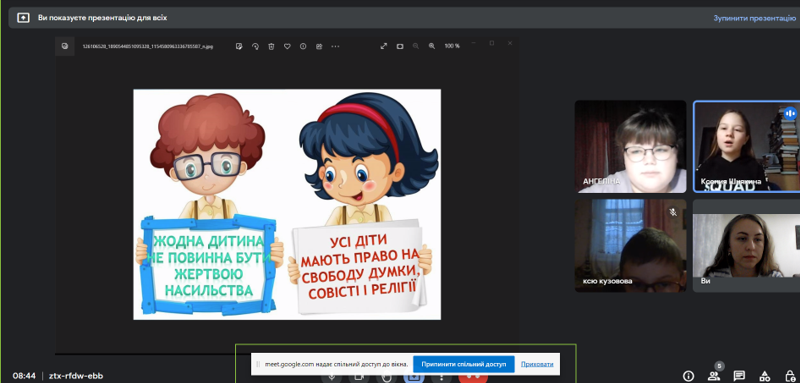Click the presentation icon in the top banner
The width and height of the screenshot is (800, 383).
point(23,18)
